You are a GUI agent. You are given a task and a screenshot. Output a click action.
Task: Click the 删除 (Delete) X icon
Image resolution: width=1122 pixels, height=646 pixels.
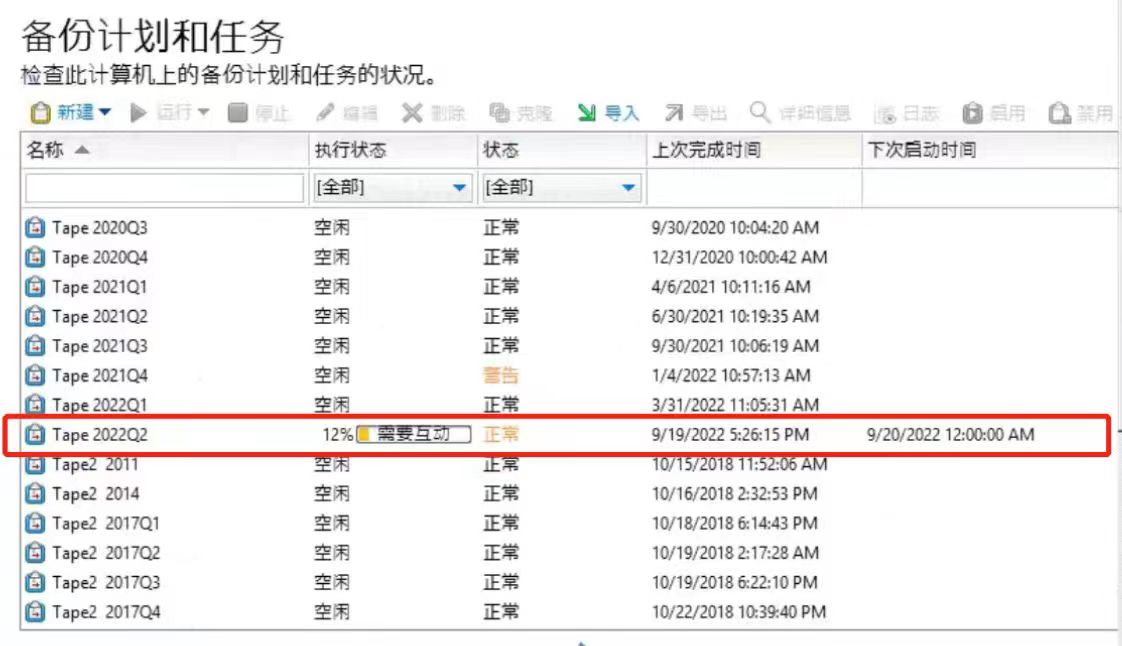tap(411, 113)
